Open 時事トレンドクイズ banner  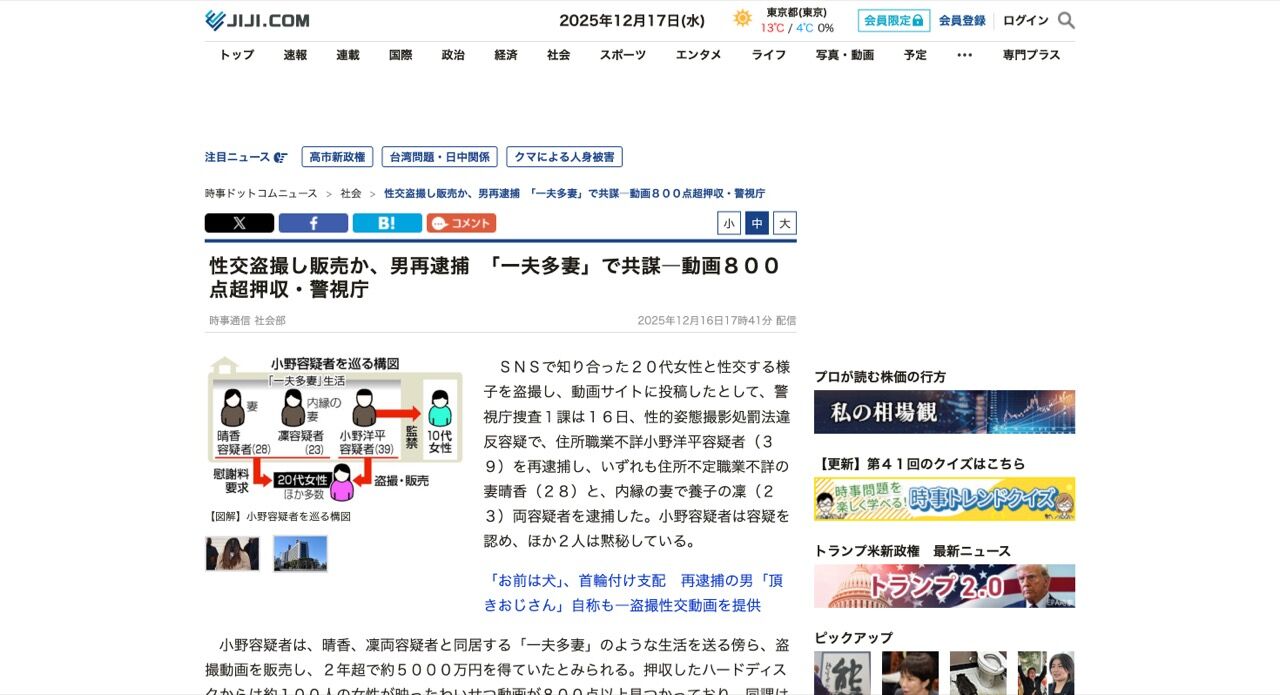pyautogui.click(x=944, y=499)
